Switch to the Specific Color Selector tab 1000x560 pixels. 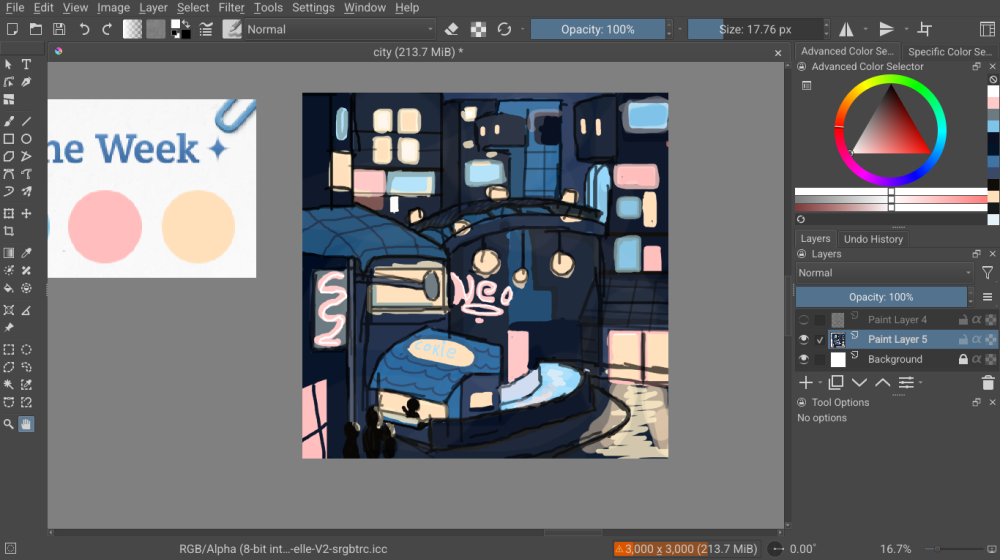(950, 52)
